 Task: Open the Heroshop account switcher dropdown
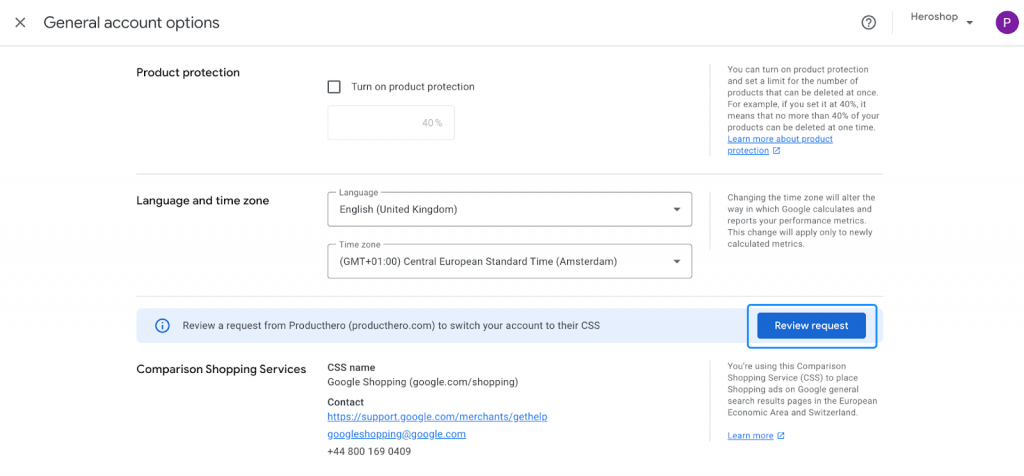(942, 19)
